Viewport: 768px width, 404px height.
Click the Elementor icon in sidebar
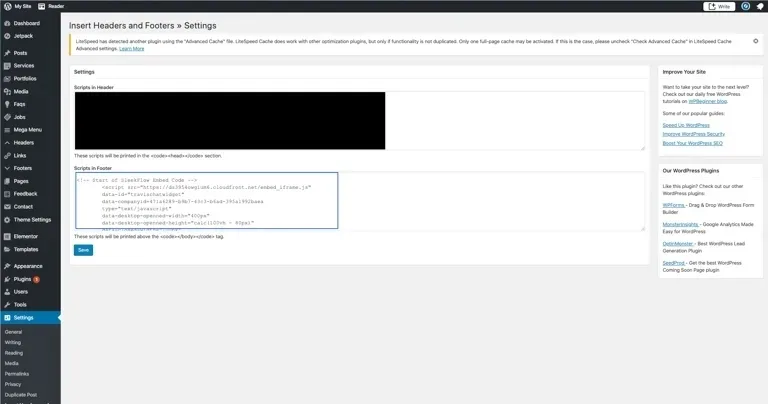[7, 237]
